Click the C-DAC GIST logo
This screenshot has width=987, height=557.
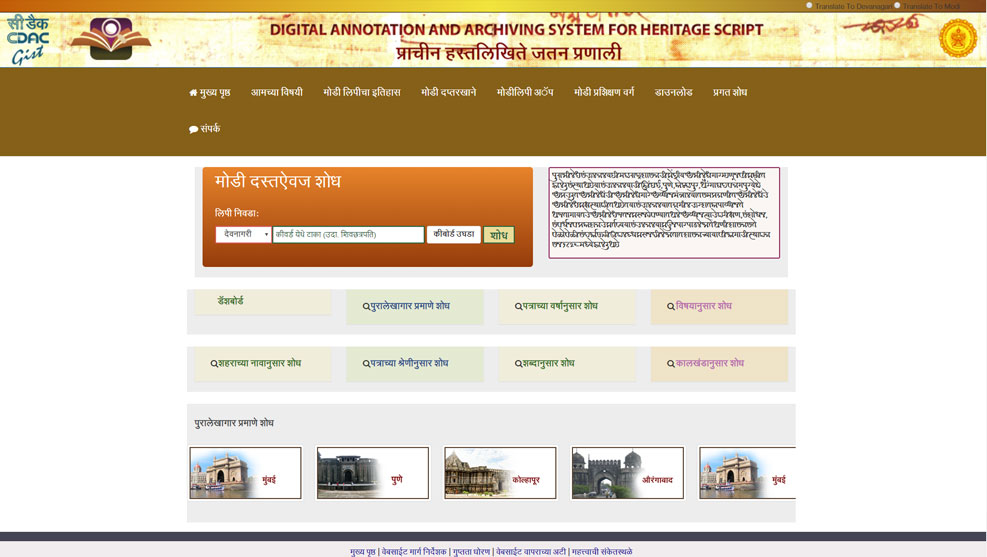[28, 40]
